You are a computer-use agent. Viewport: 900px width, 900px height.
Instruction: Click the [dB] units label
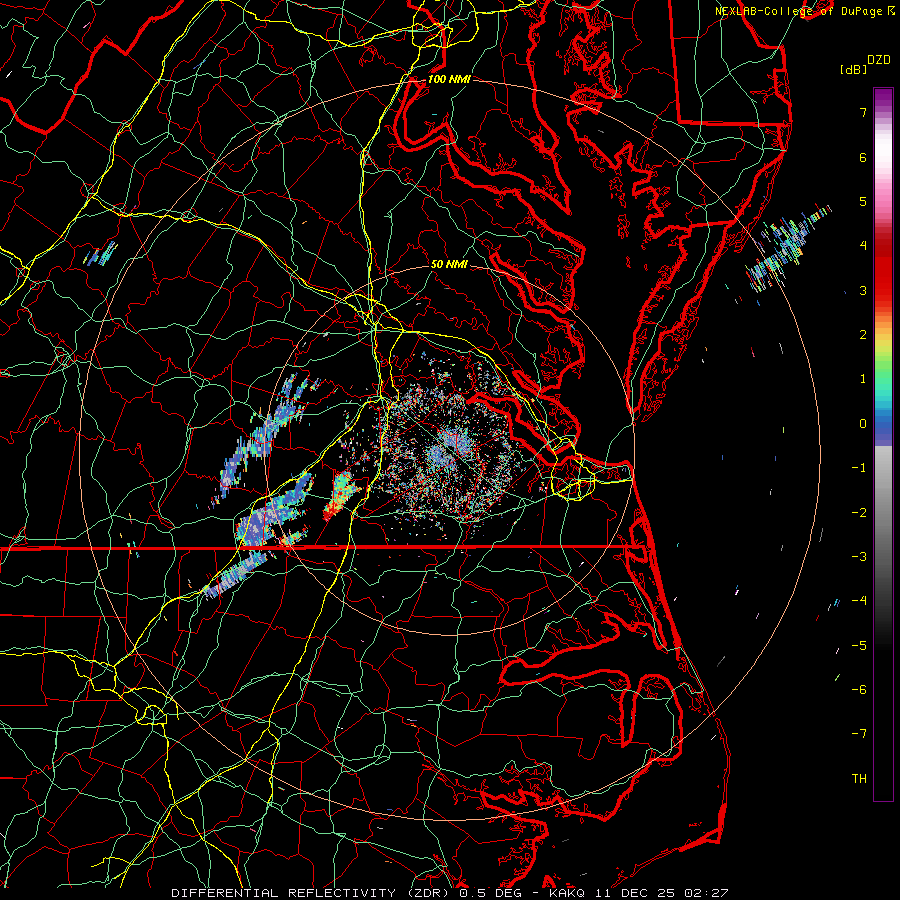pyautogui.click(x=853, y=69)
